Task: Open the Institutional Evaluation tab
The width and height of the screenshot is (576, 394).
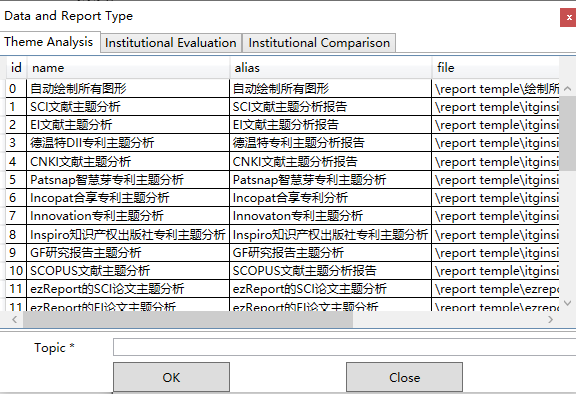Action: [x=170, y=43]
